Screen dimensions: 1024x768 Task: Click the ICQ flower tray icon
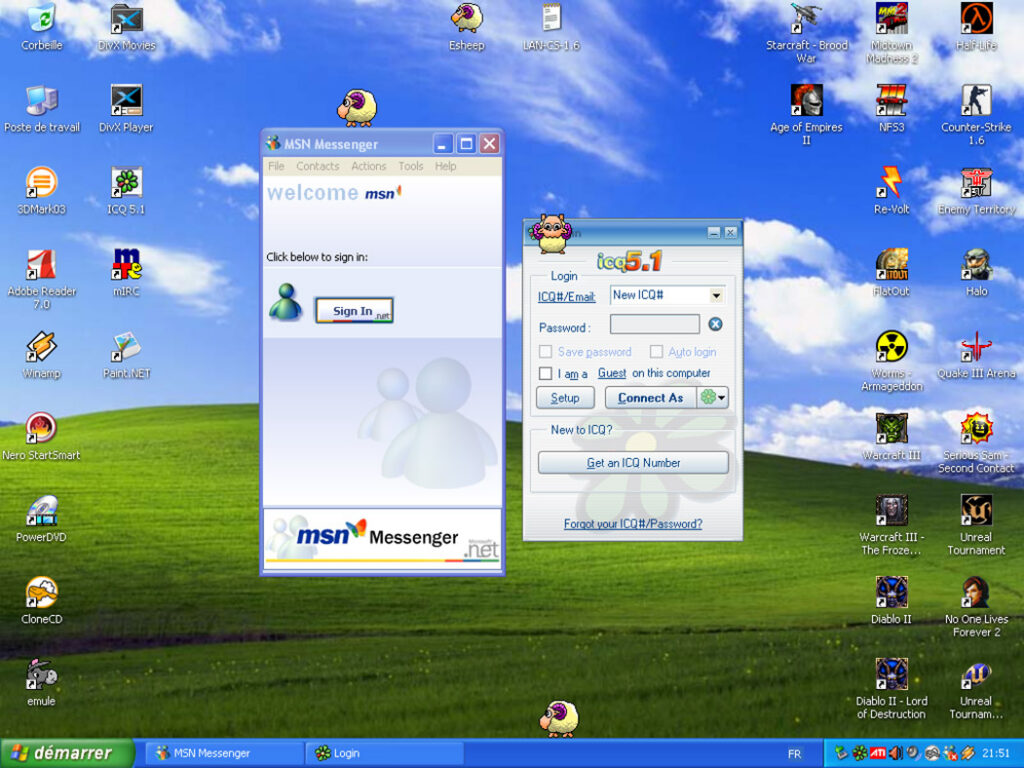(860, 754)
